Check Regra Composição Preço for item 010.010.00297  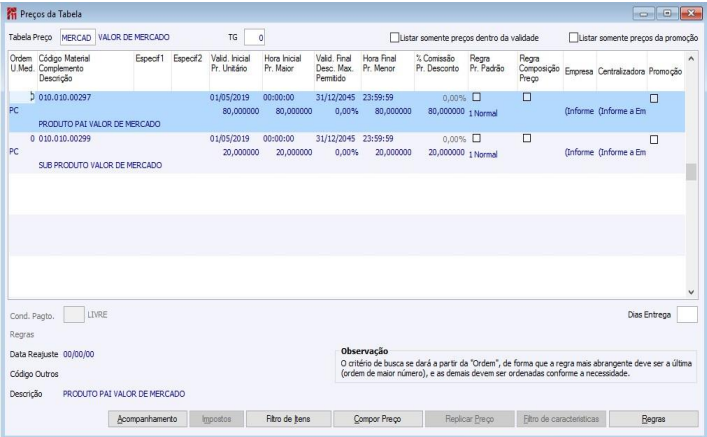coord(526,97)
